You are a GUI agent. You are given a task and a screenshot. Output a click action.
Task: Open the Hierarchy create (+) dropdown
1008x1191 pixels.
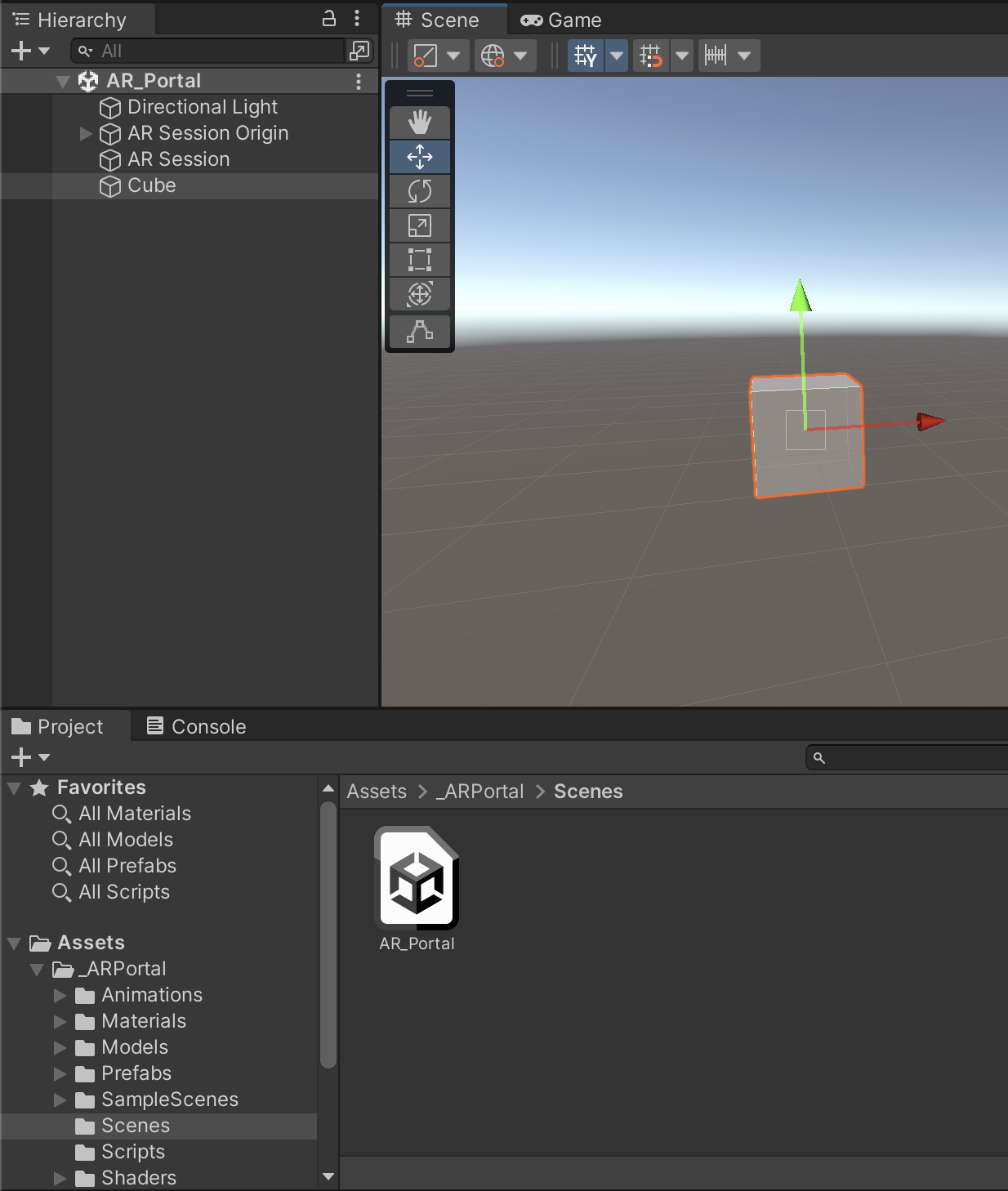point(30,51)
